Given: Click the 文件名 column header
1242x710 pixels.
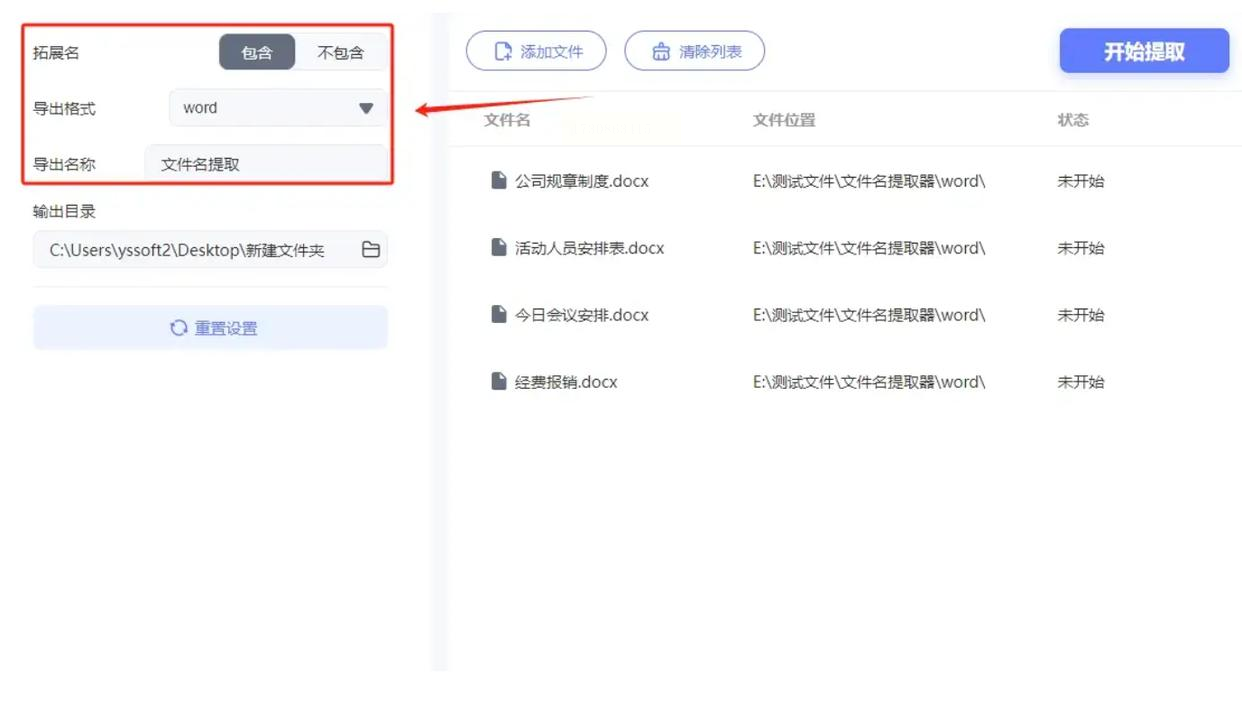Looking at the screenshot, I should tap(507, 120).
